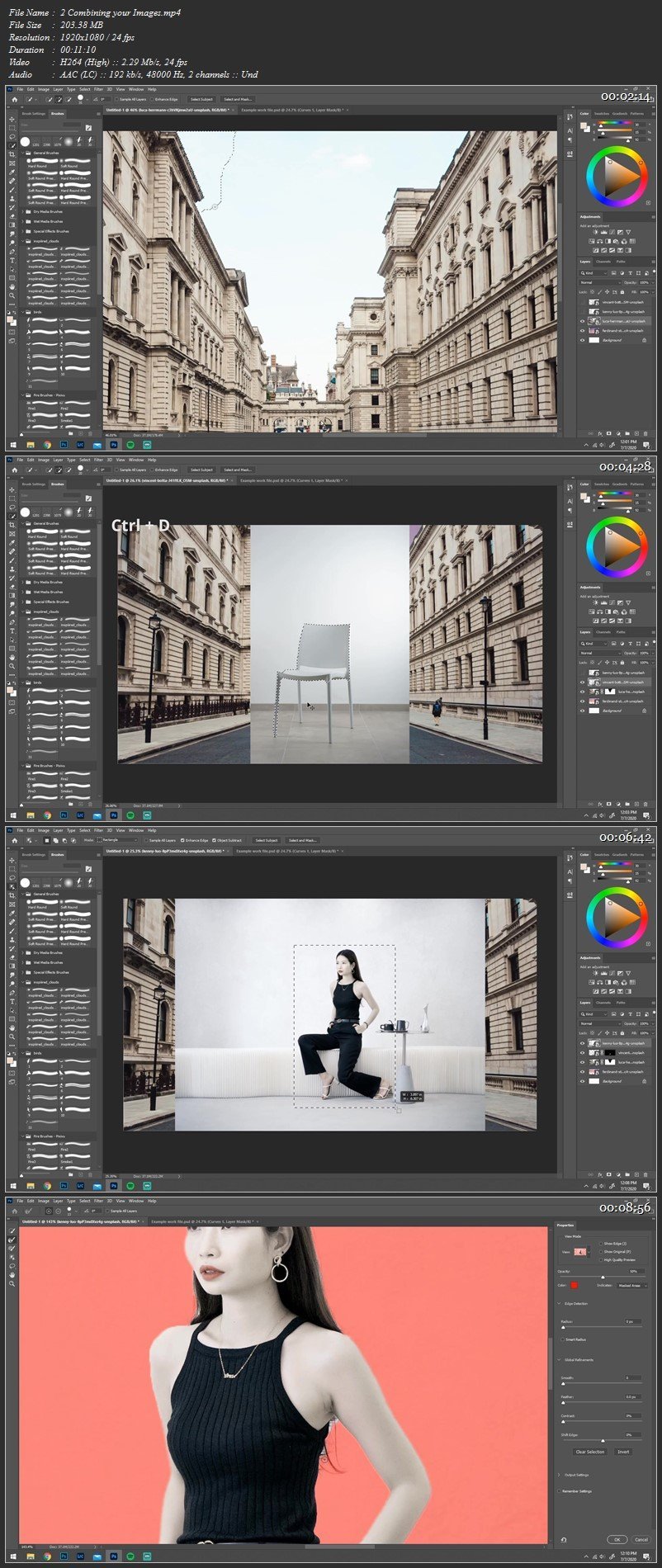Select Hand tool in 00:04:28 frame toolbar
This screenshot has height=1568, width=662.
click(x=12, y=657)
